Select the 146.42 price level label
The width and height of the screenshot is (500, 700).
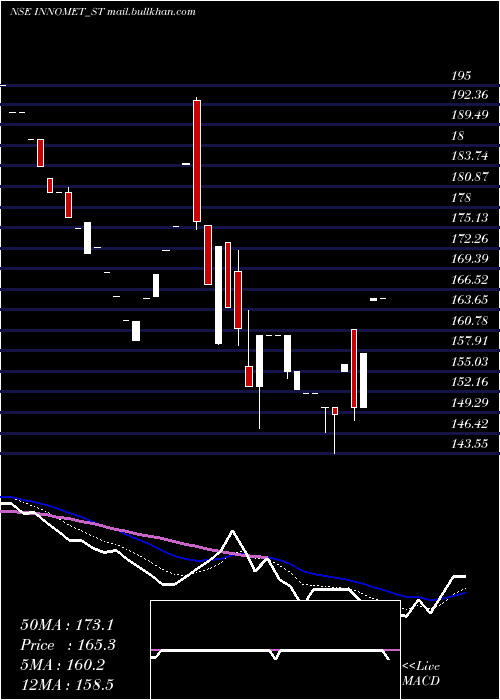470,424
